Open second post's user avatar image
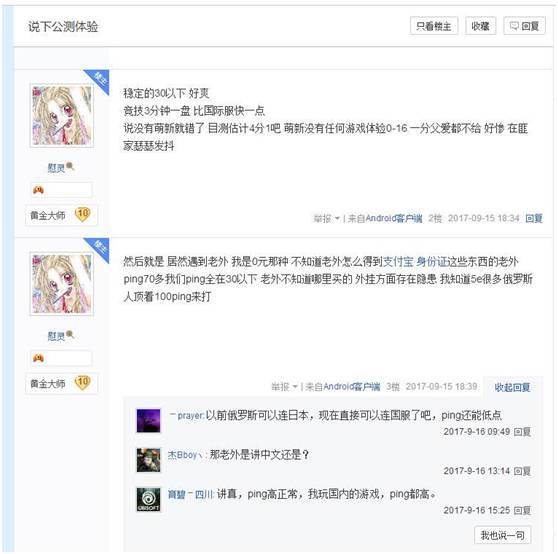This screenshot has height=554, width=558. point(62,284)
